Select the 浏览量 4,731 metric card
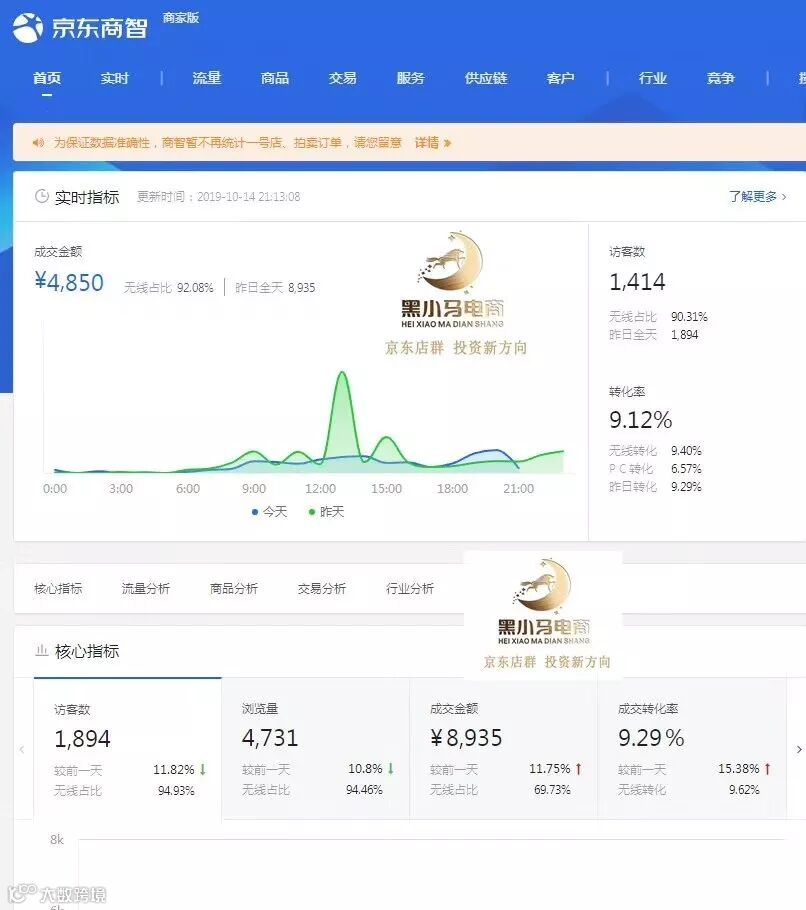806x910 pixels. 316,749
